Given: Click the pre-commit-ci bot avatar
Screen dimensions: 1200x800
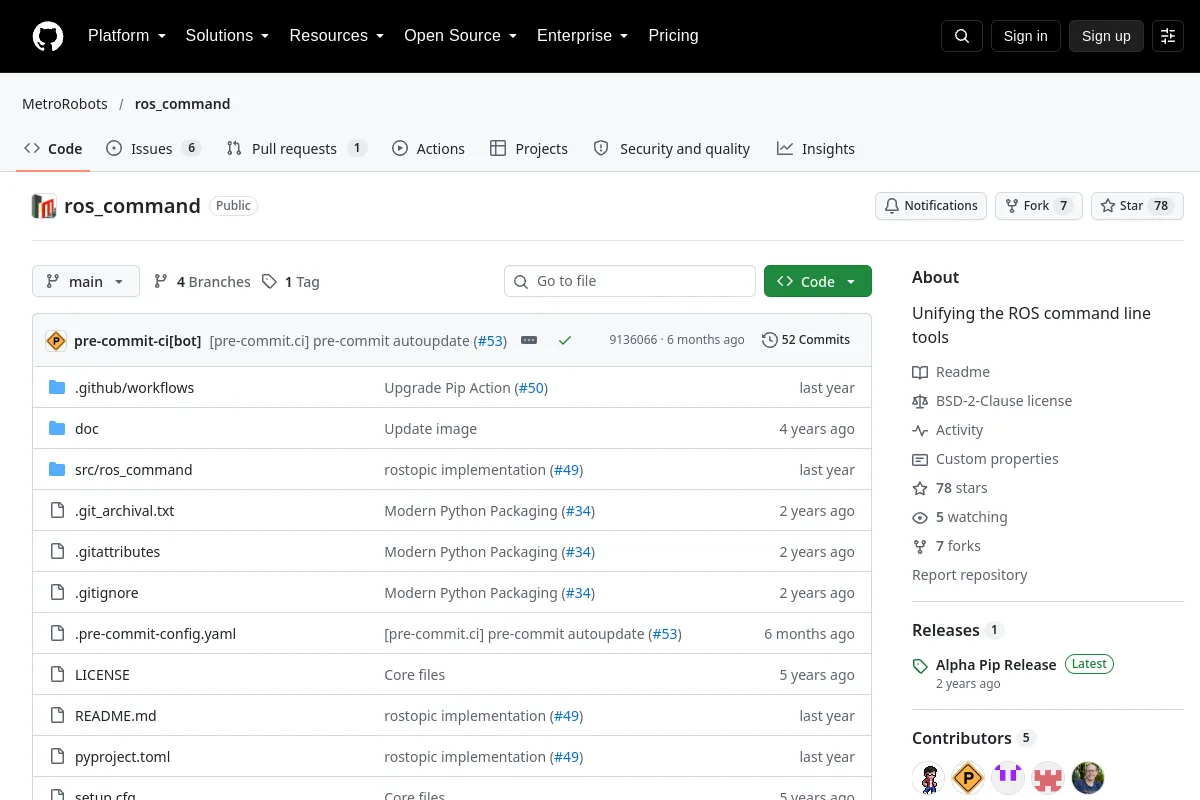Looking at the screenshot, I should pyautogui.click(x=56, y=340).
